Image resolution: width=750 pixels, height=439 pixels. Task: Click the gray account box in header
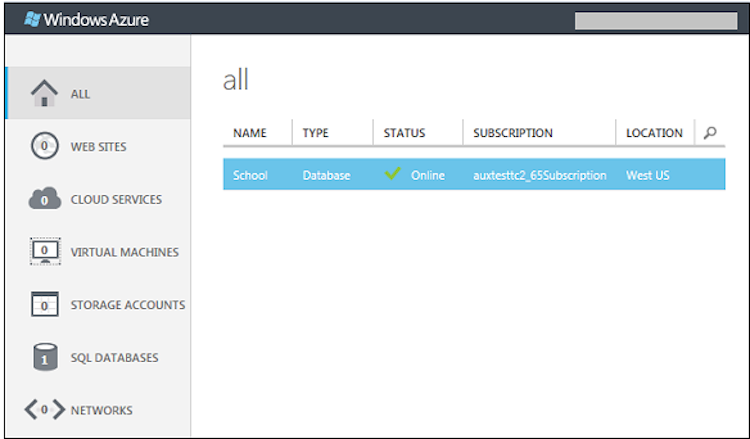[656, 21]
